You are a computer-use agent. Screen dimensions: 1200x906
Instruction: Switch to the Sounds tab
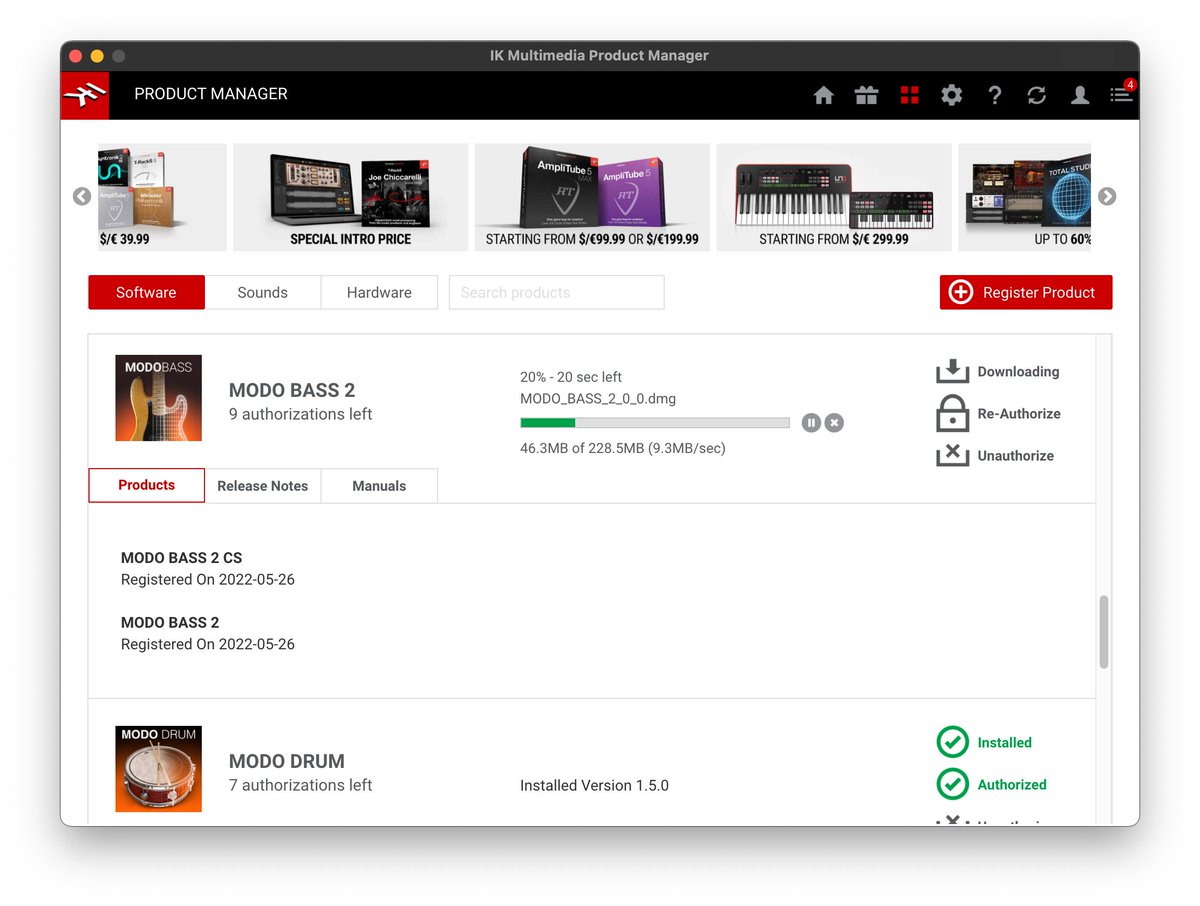(x=263, y=292)
